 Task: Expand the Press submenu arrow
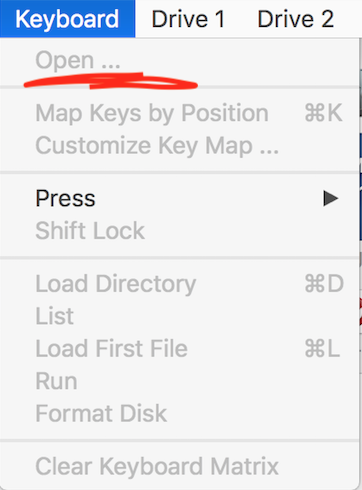331,198
